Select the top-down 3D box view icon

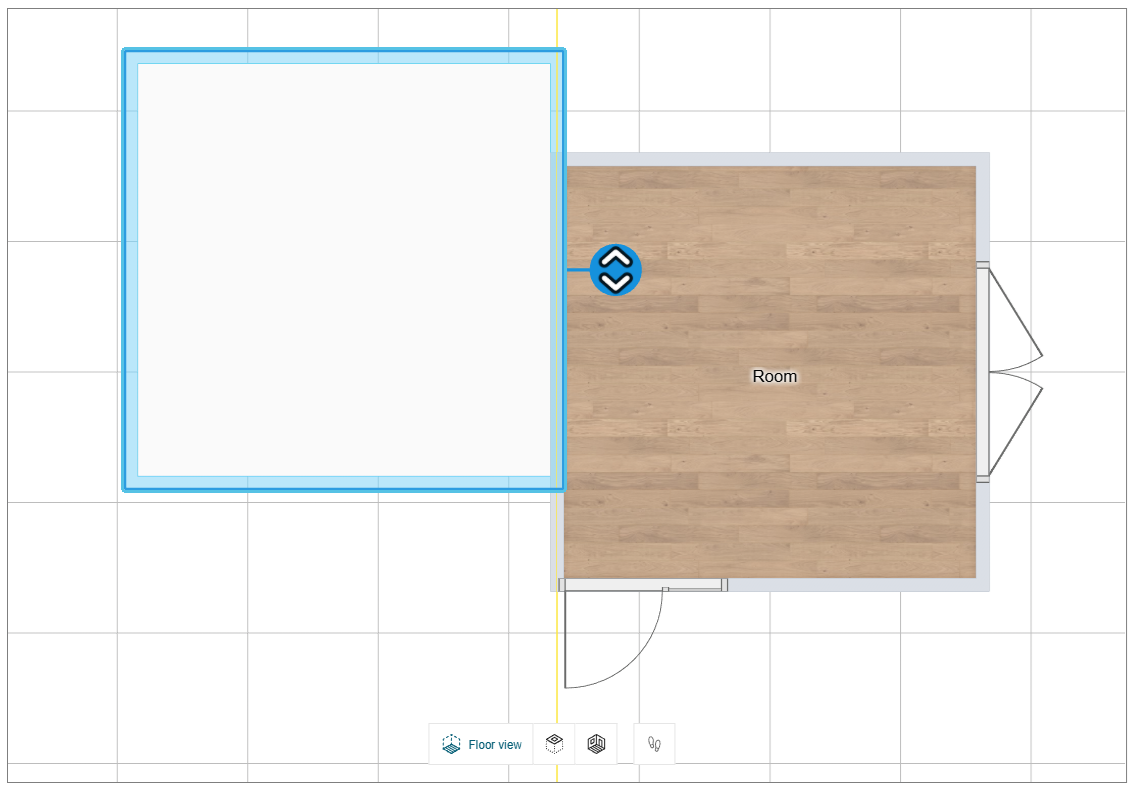click(554, 744)
